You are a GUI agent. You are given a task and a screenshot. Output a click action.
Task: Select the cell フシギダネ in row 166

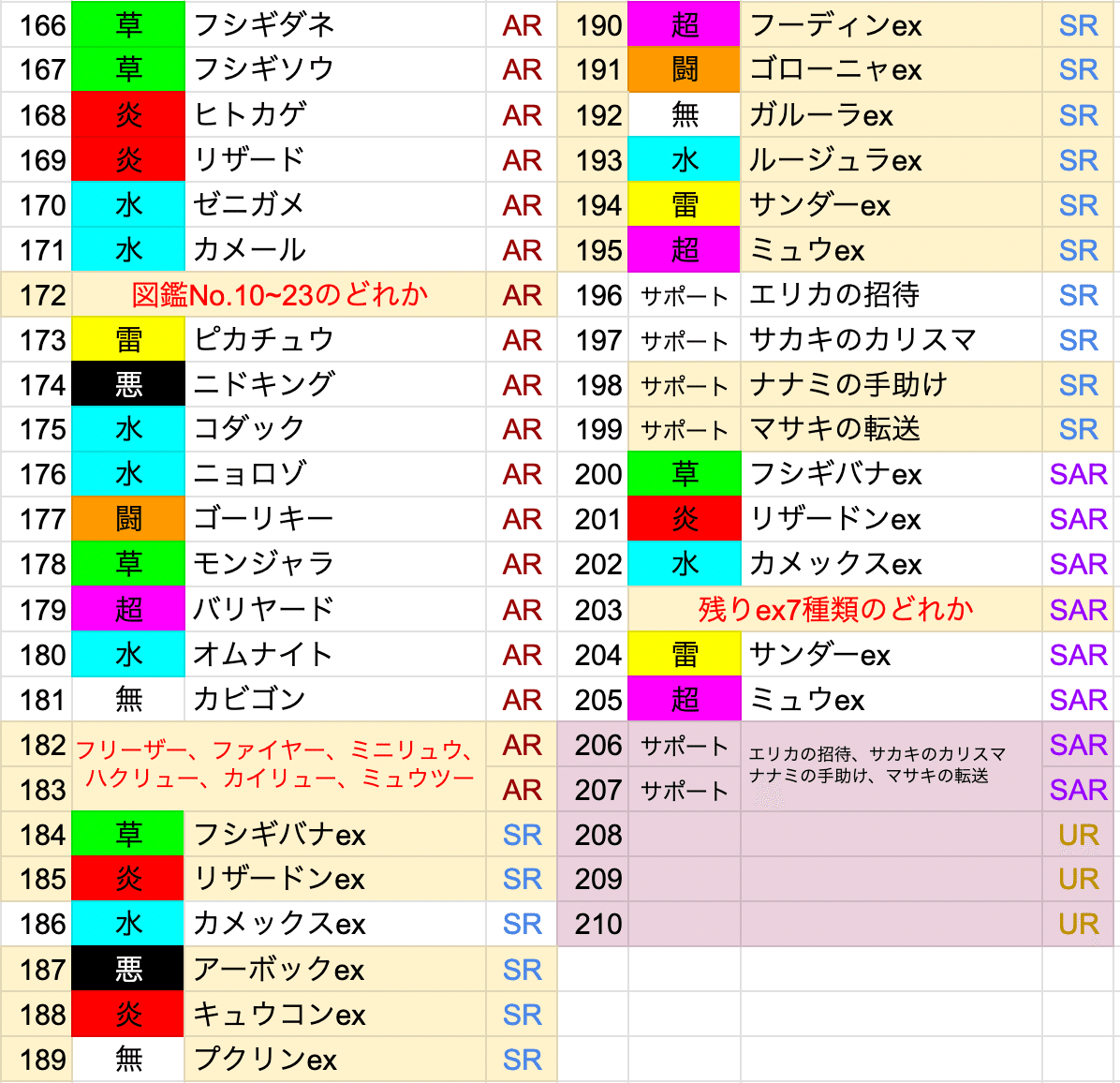[x=335, y=25]
